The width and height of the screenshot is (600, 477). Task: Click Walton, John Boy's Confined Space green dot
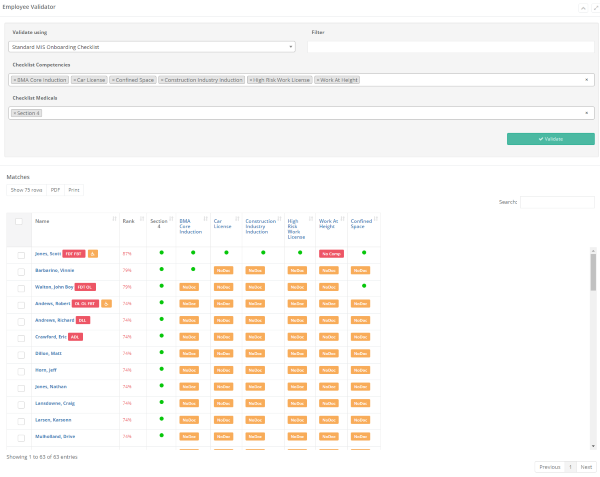pyautogui.click(x=364, y=286)
